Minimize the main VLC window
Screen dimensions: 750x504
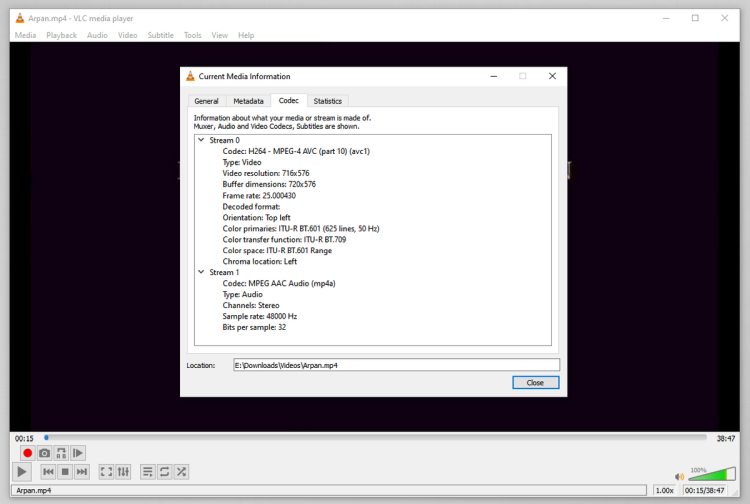coord(666,18)
